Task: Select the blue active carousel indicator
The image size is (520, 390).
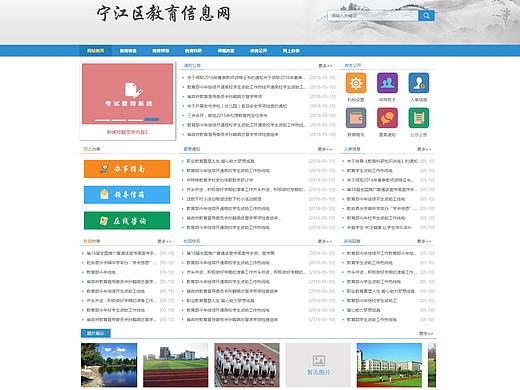Action: (x=152, y=119)
